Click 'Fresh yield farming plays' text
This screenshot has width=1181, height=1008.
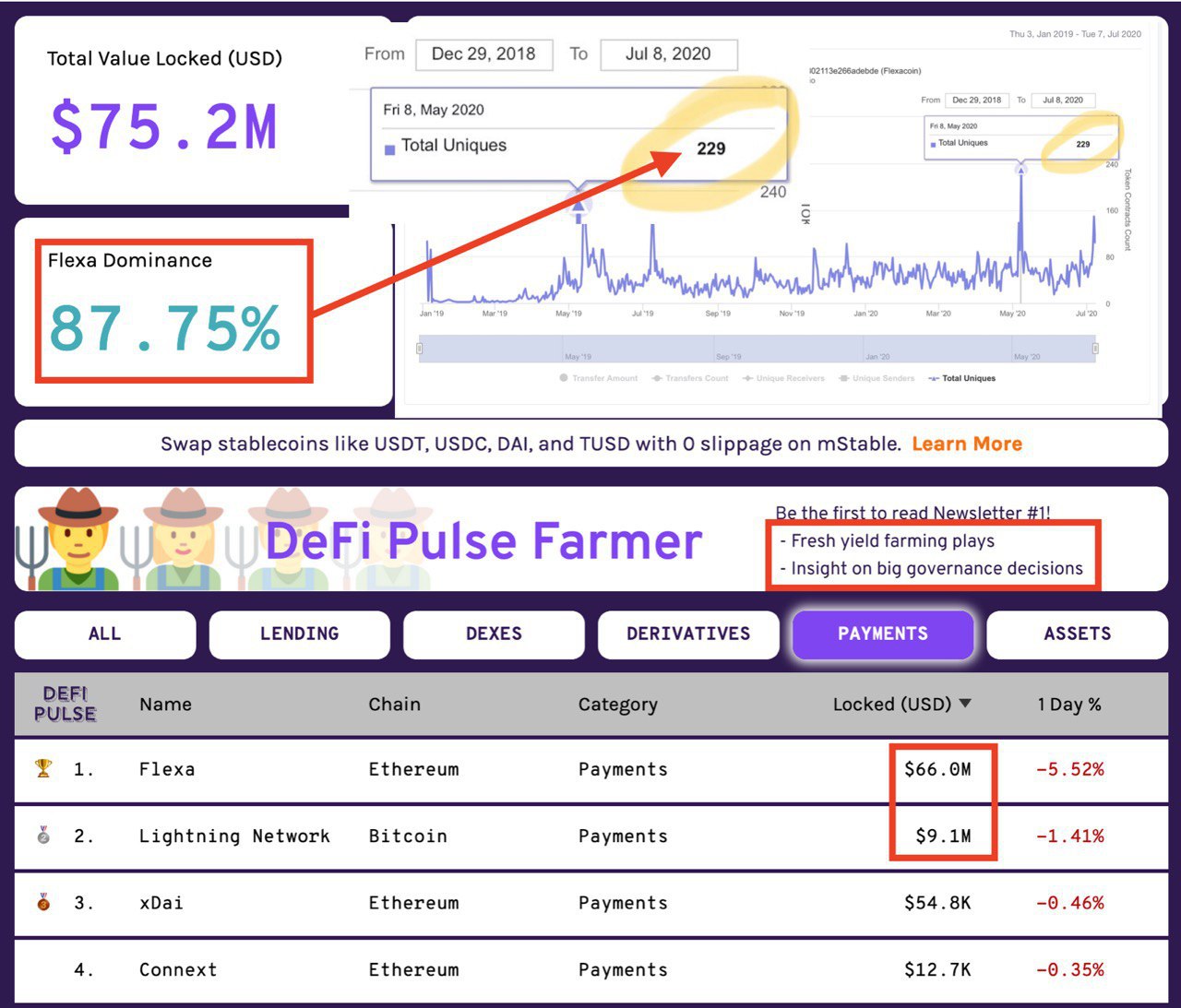coord(892,541)
